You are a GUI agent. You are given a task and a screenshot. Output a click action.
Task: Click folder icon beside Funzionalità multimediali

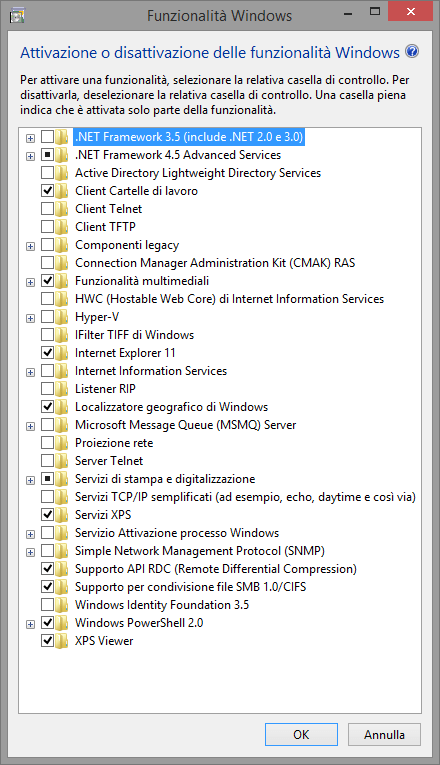pos(61,281)
